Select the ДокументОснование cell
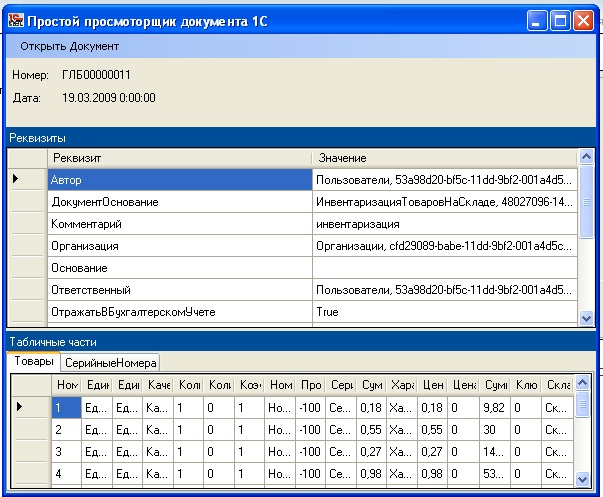This screenshot has width=603, height=497. 180,202
